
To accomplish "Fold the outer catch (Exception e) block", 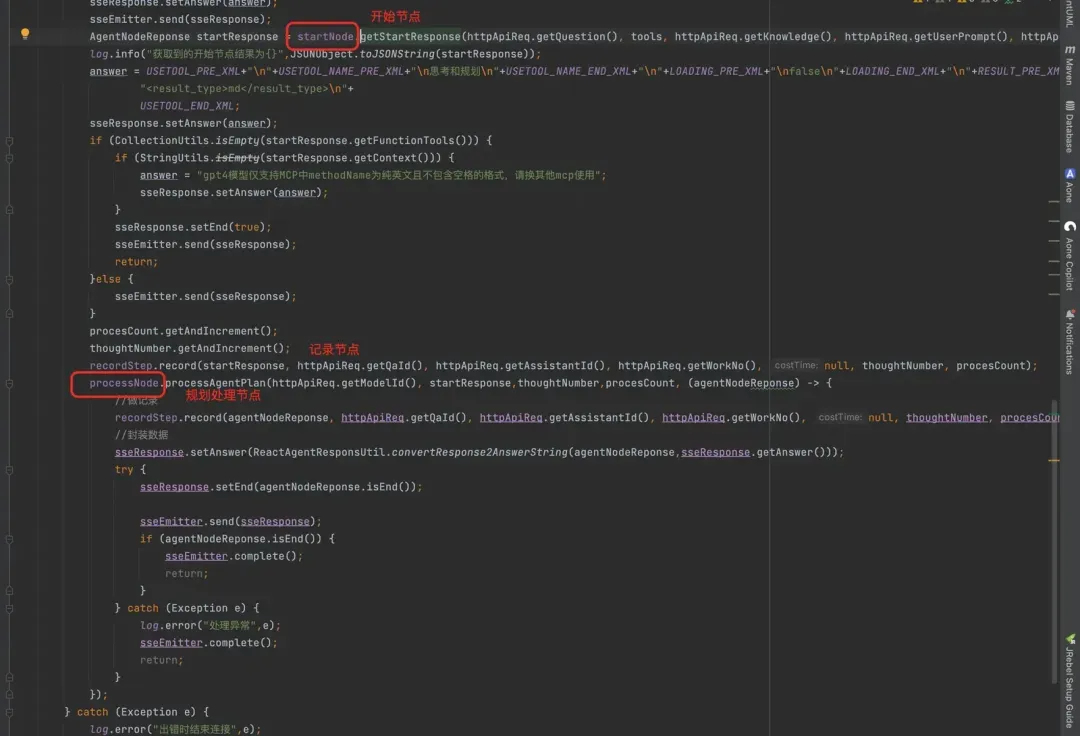I will coord(10,713).
